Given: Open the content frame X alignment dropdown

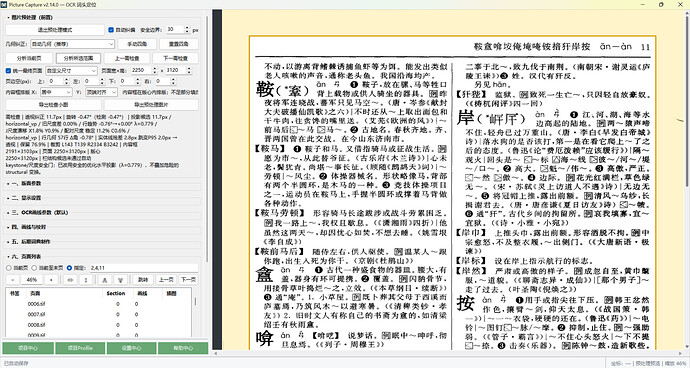Looking at the screenshot, I should coord(56,92).
